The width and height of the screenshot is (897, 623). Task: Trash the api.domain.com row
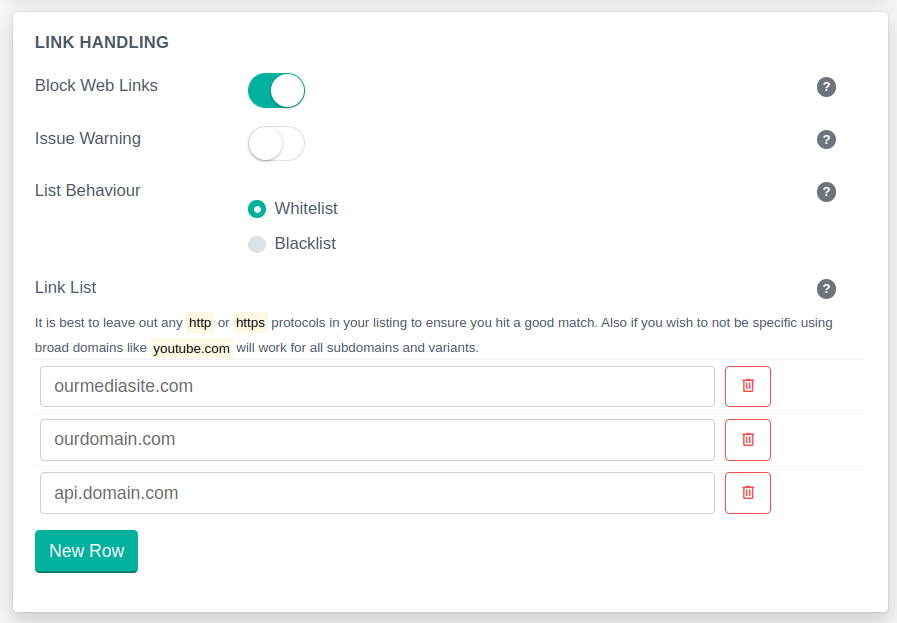[x=747, y=493]
